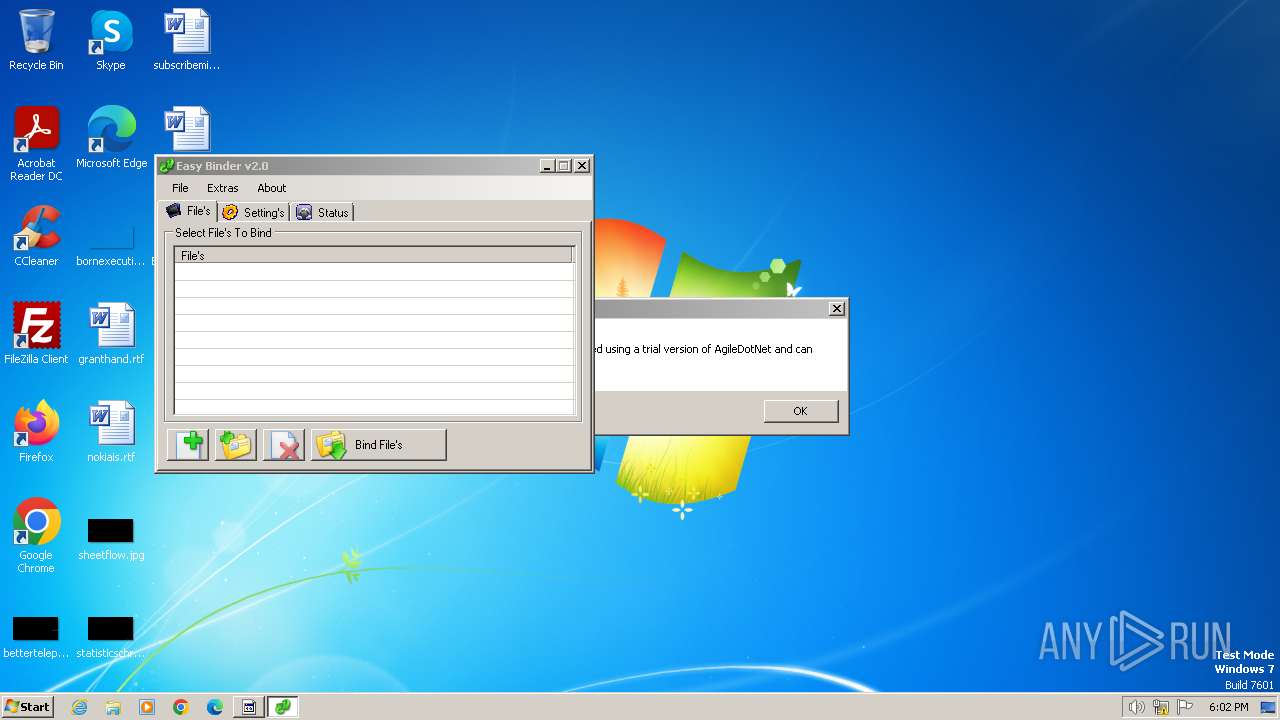Click the 6:02 PM clock
This screenshot has height=720, width=1280.
[1228, 707]
